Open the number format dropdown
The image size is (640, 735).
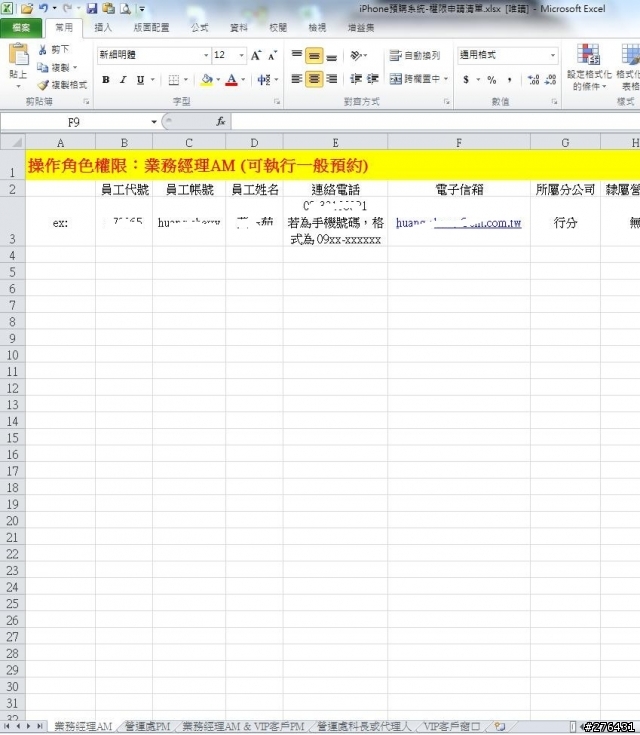553,55
